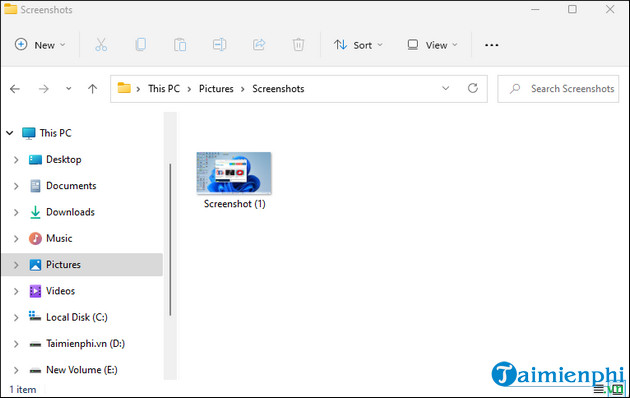The image size is (630, 398).
Task: Select Documents label in navigation pane
Action: pyautogui.click(x=71, y=186)
